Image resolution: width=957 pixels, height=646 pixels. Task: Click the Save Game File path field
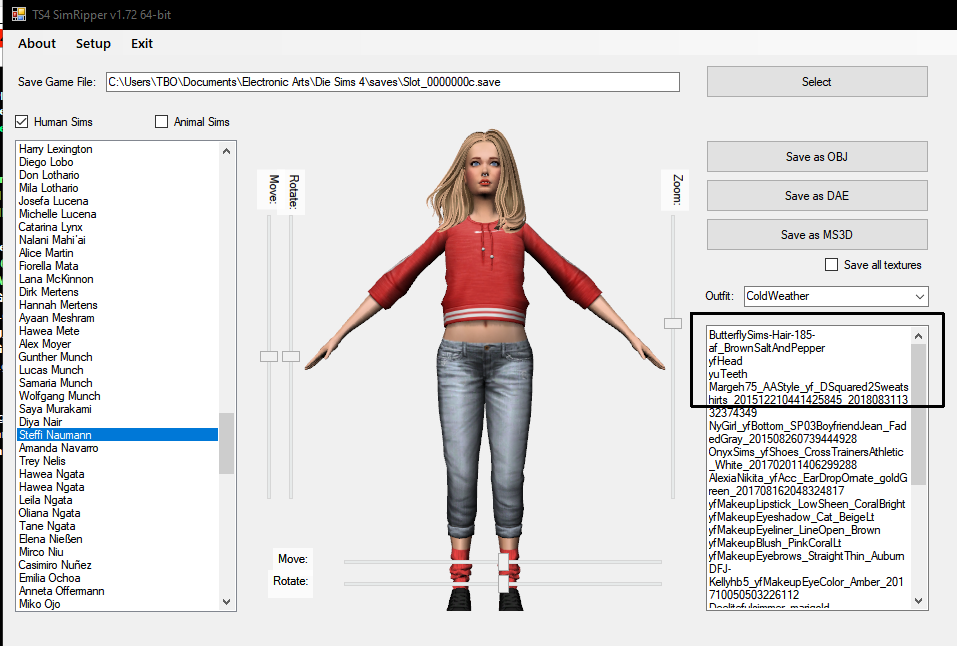tap(392, 81)
